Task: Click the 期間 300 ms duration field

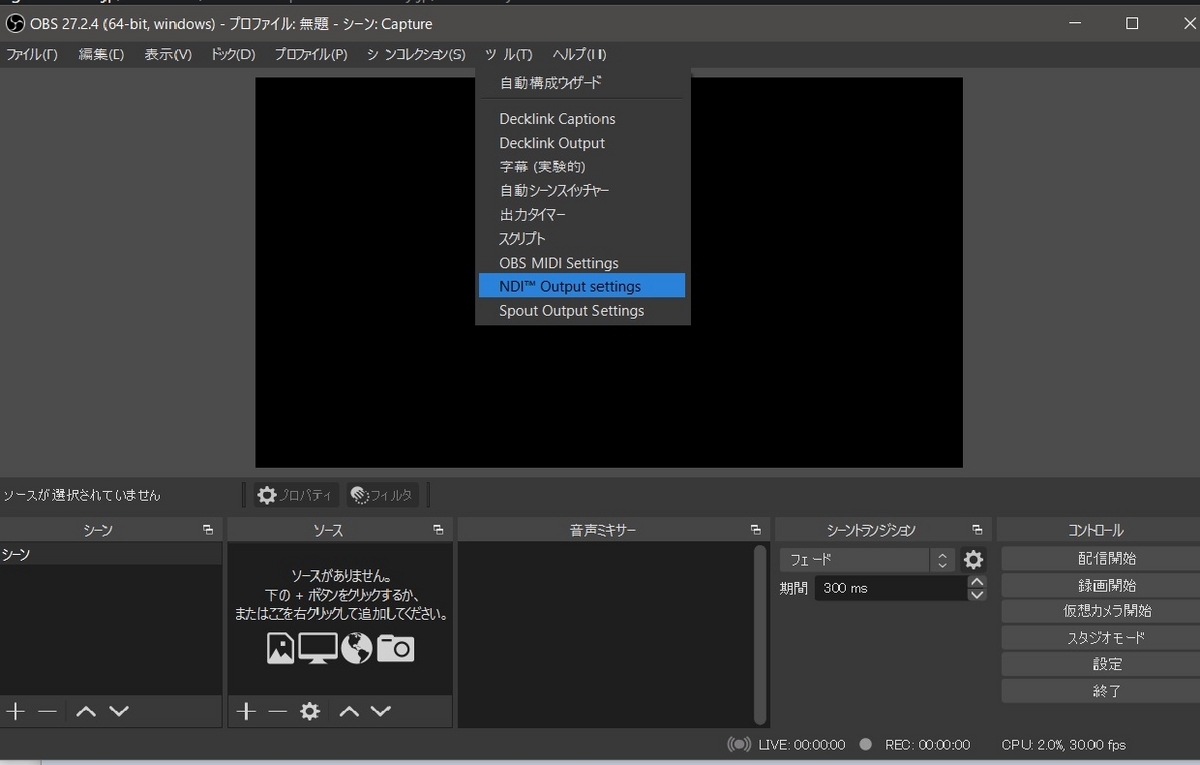Action: 891,588
